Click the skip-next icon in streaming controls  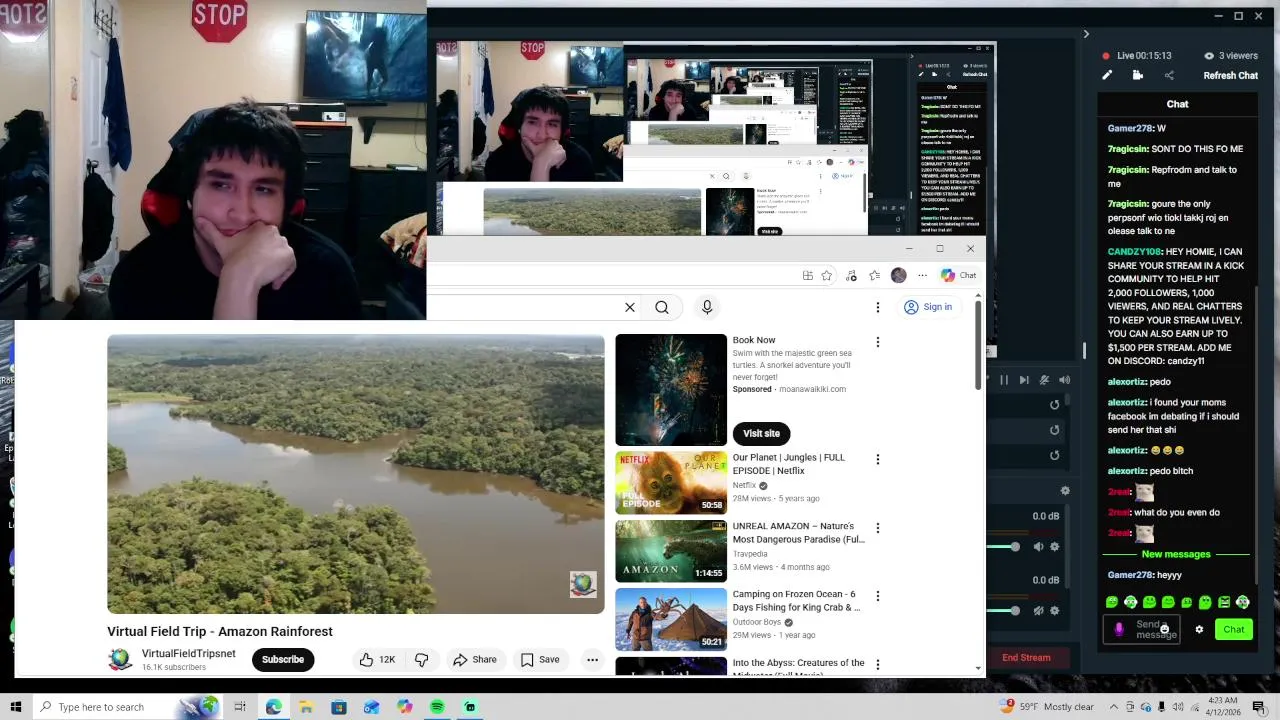1024,380
